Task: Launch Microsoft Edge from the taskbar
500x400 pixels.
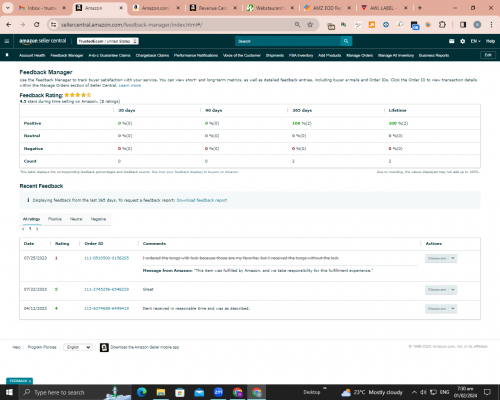Action: [x=142, y=392]
